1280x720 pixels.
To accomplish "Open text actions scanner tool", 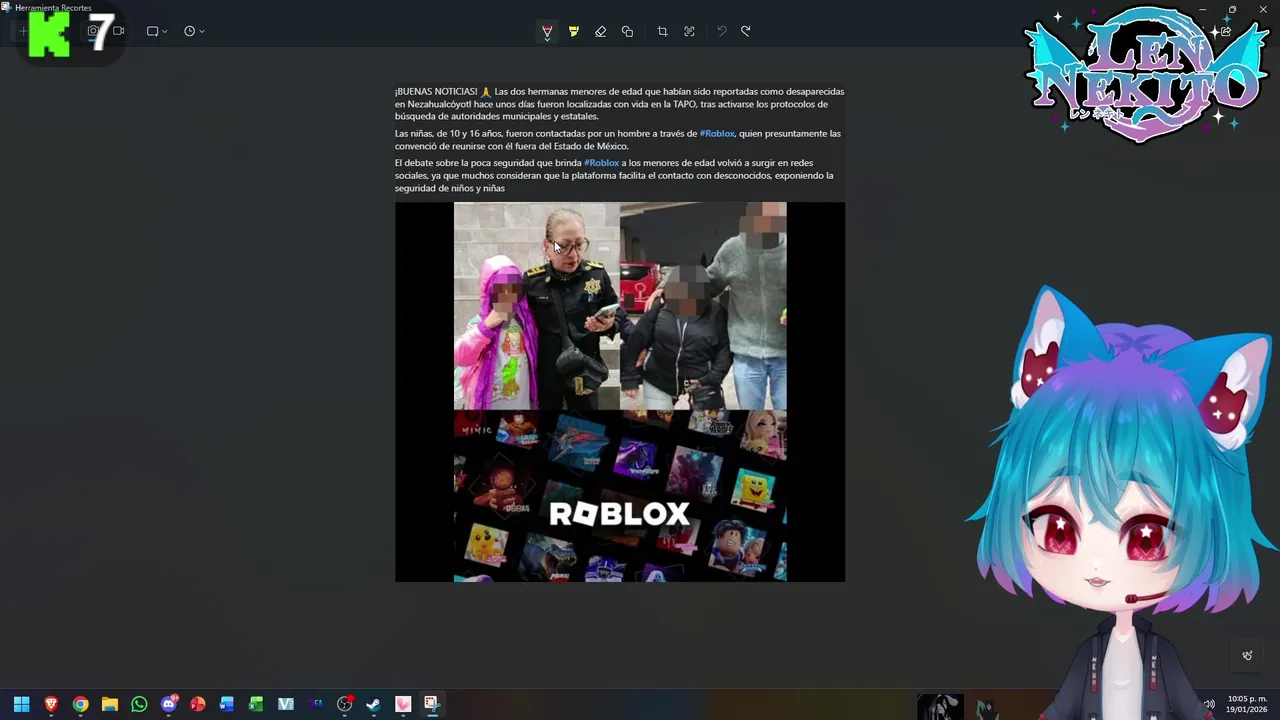I will (x=689, y=32).
